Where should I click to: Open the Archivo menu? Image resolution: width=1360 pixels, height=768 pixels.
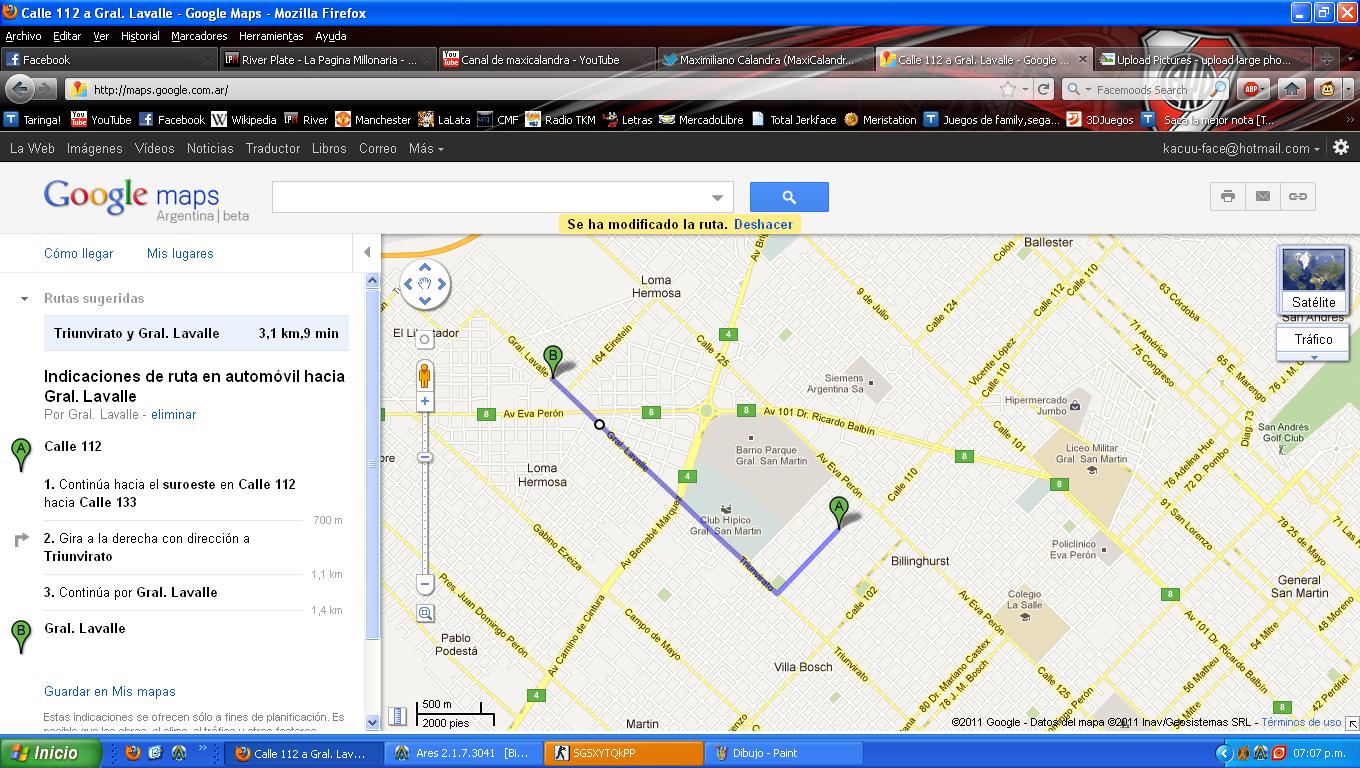(24, 36)
